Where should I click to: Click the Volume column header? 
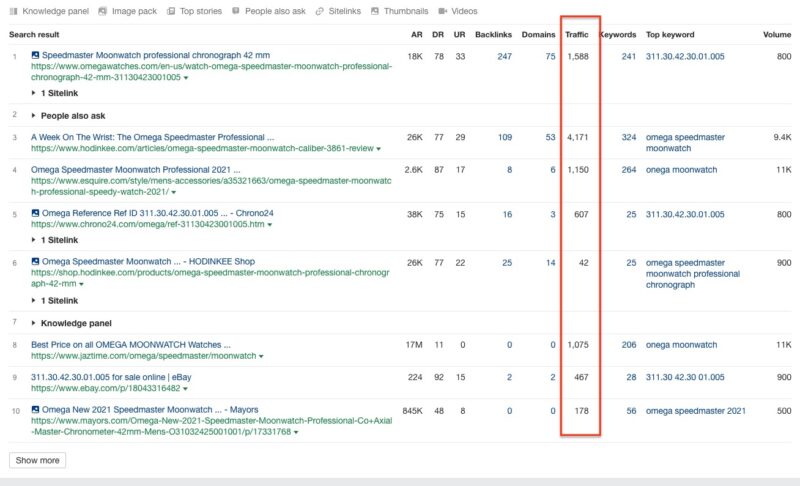(777, 35)
